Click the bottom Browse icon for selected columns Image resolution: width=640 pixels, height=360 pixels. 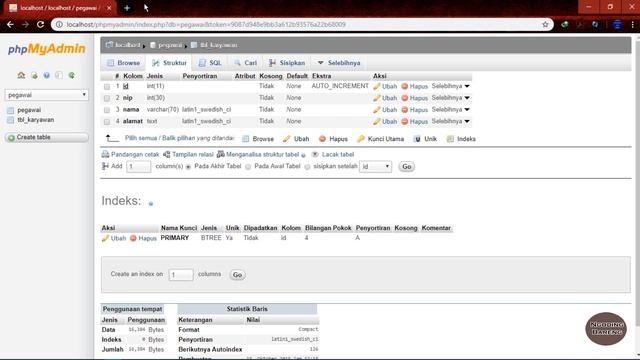[246, 139]
